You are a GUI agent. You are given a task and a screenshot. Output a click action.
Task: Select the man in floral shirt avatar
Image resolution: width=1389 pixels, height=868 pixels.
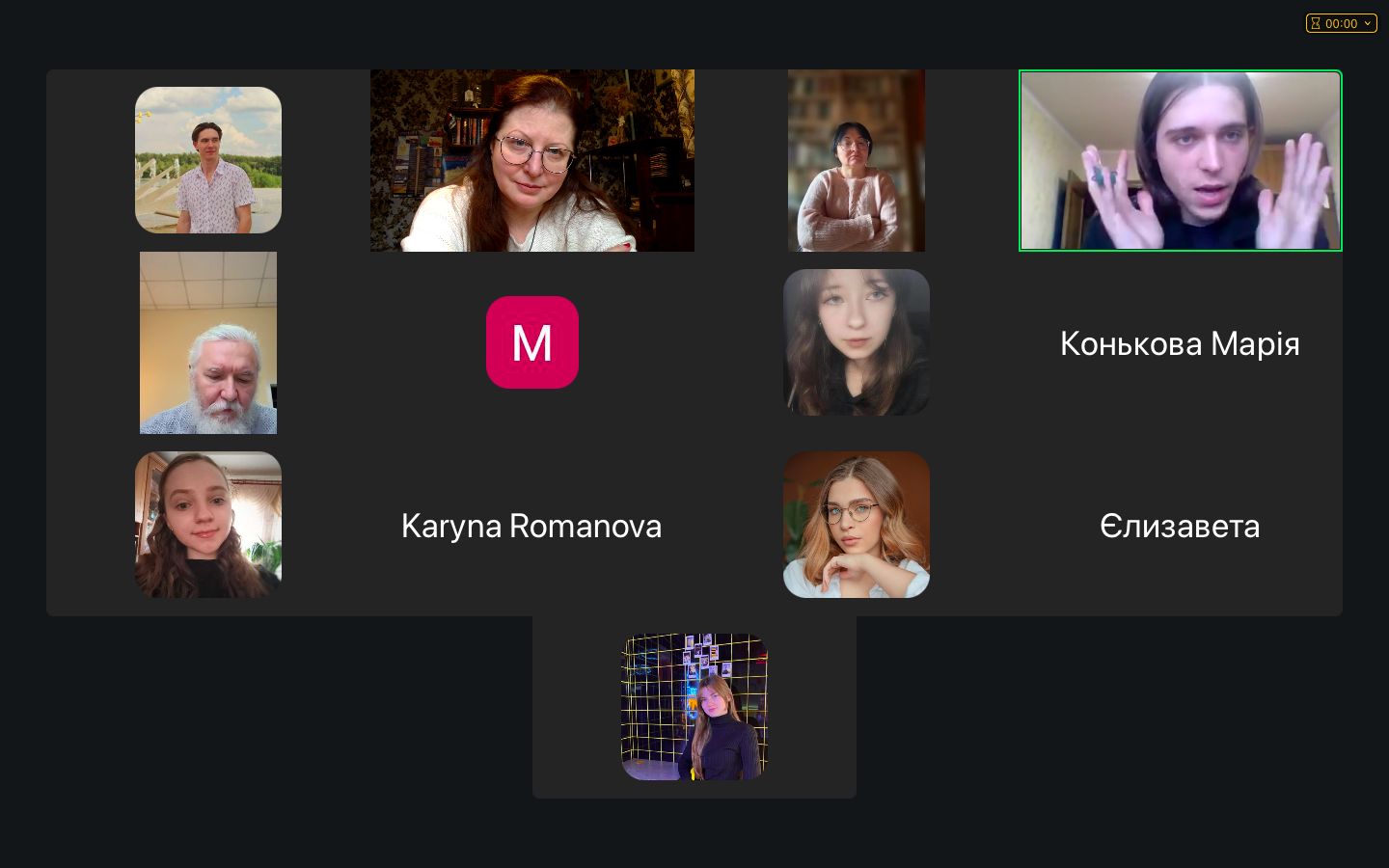click(208, 160)
